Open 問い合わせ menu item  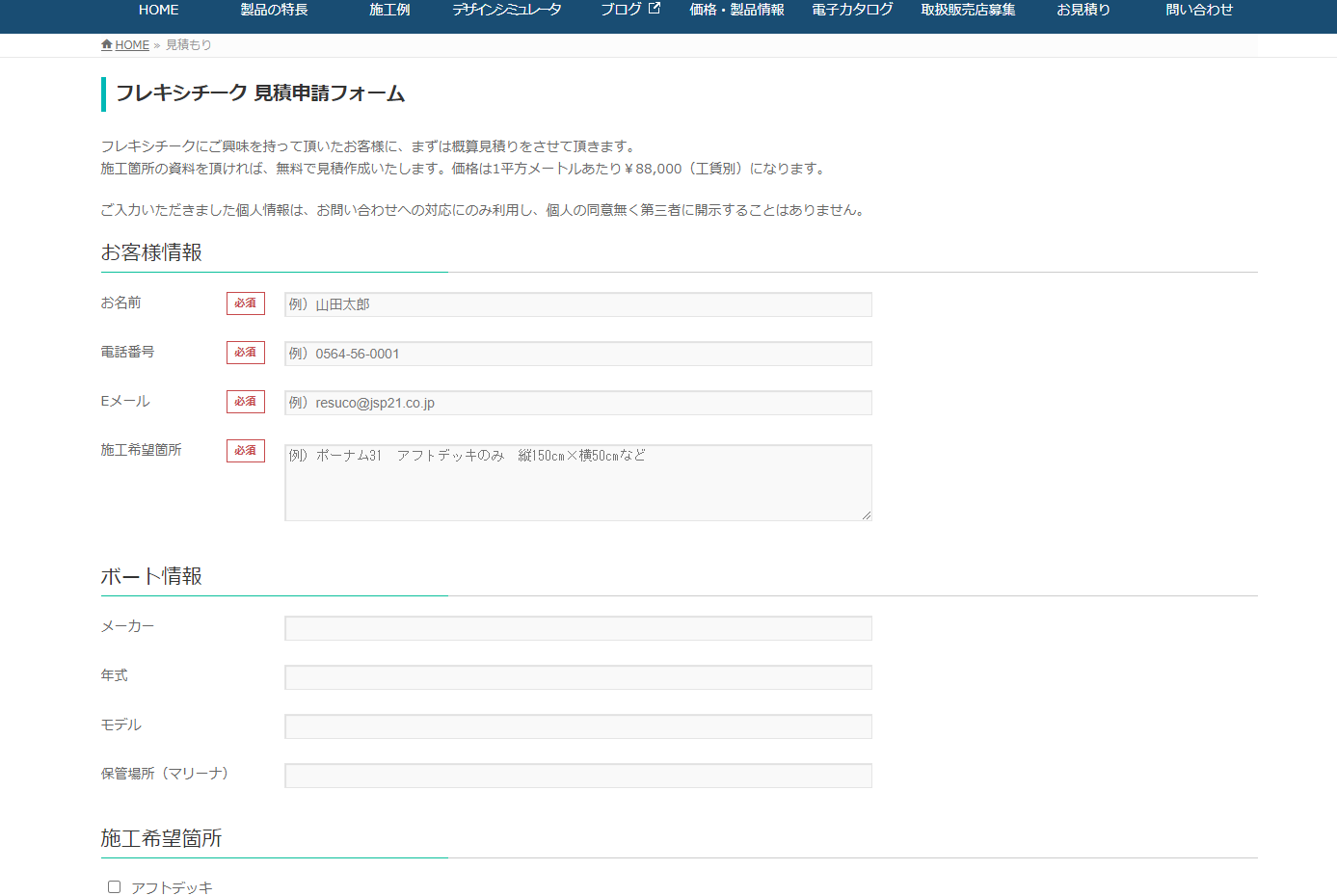tap(1199, 10)
